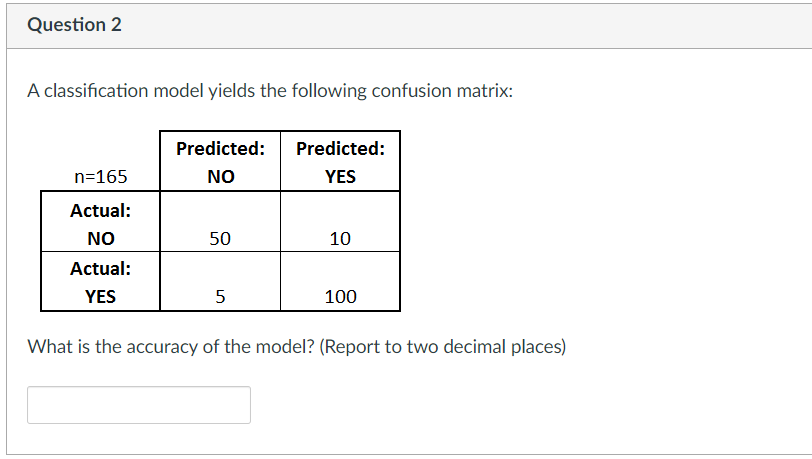
Task: Click the Question 2 header bar background
Action: point(409,26)
